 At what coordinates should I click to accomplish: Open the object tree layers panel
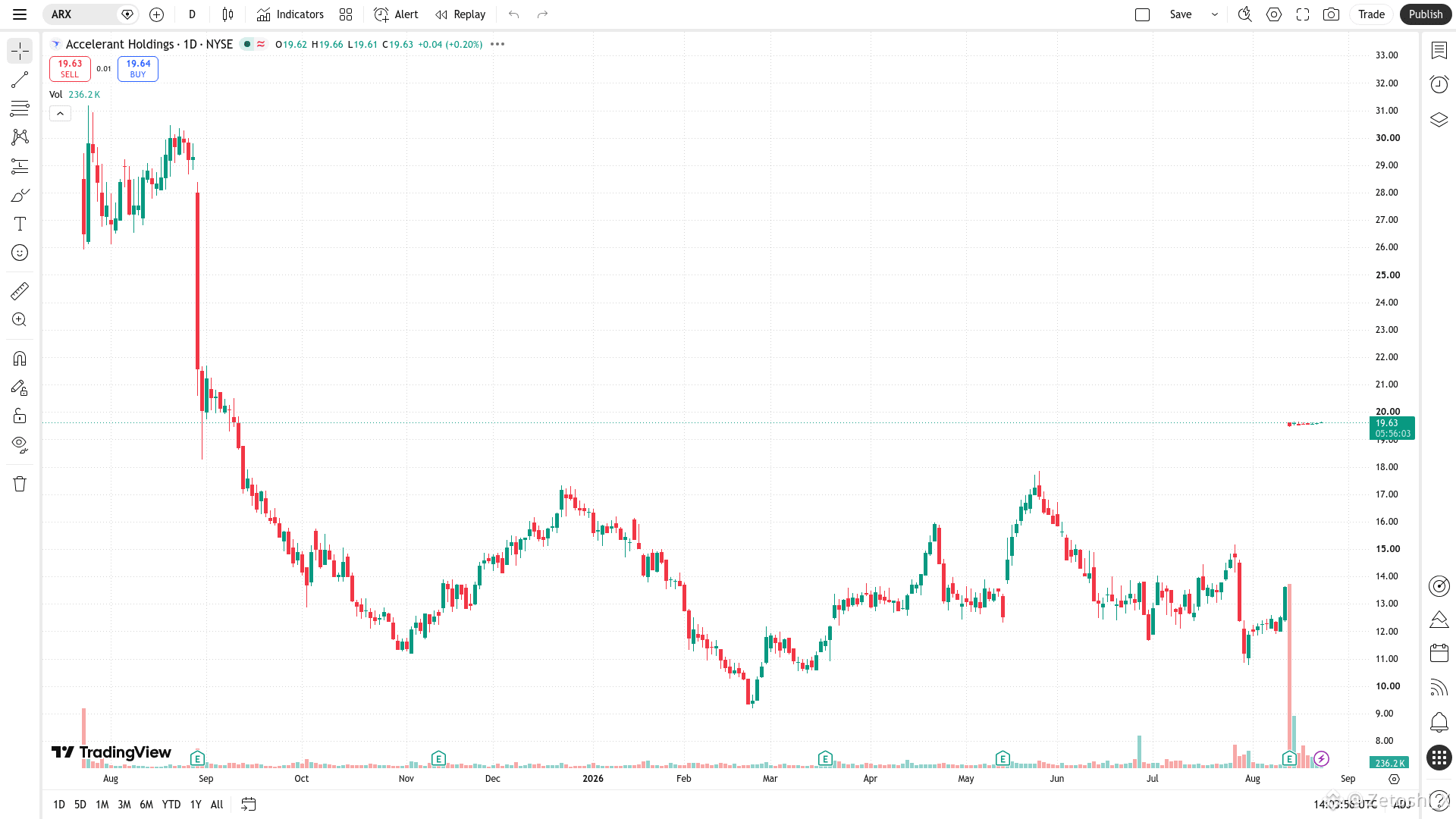pyautogui.click(x=1439, y=119)
